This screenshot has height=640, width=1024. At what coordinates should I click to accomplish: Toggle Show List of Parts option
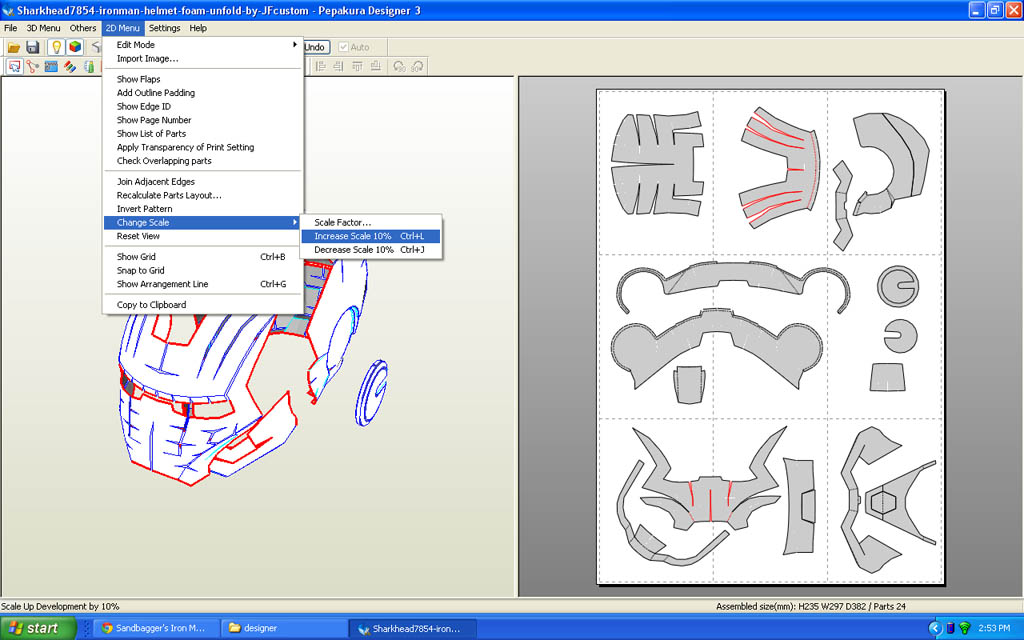[x=203, y=134]
